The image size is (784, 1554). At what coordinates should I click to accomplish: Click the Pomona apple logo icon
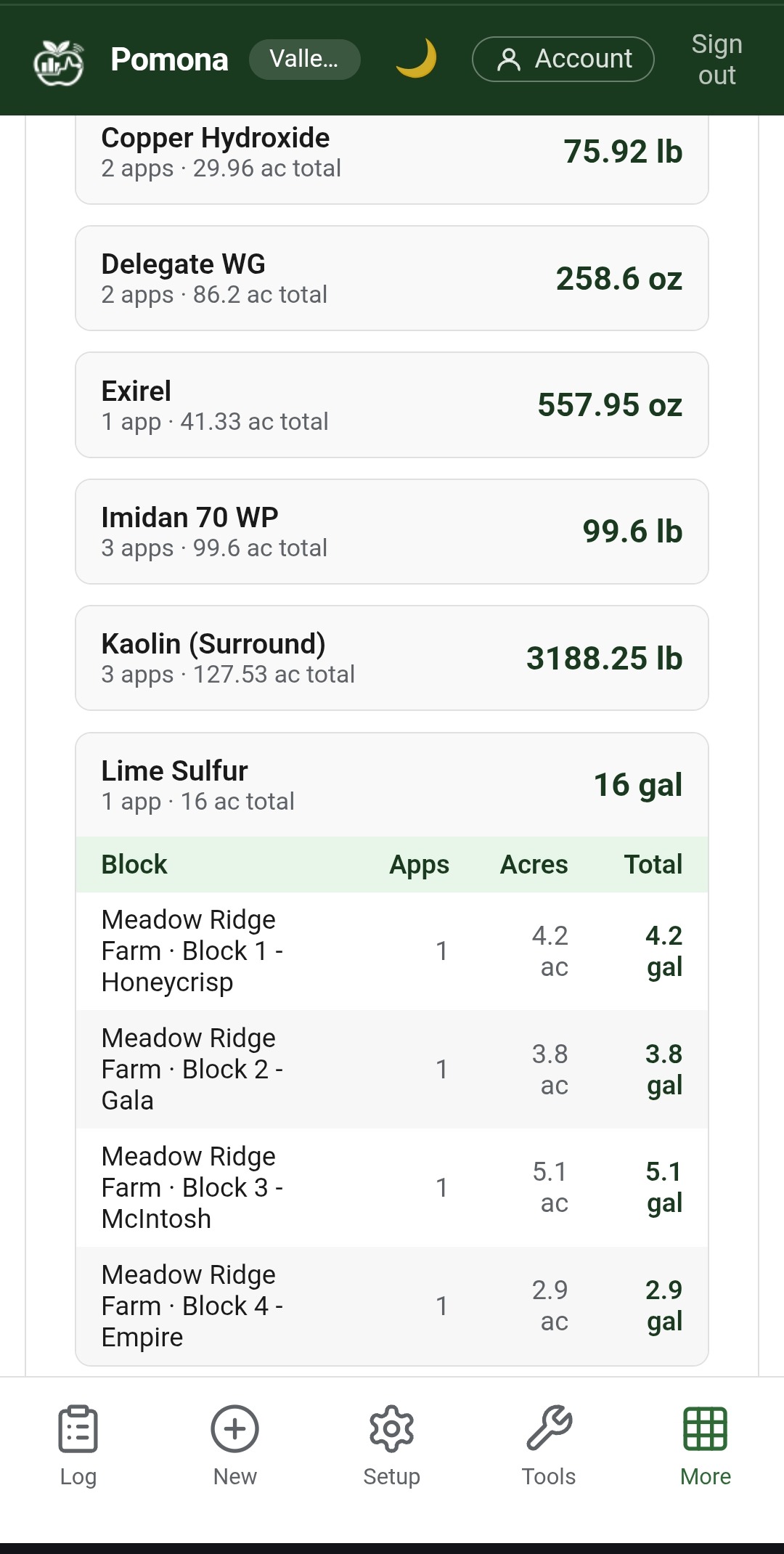point(59,61)
